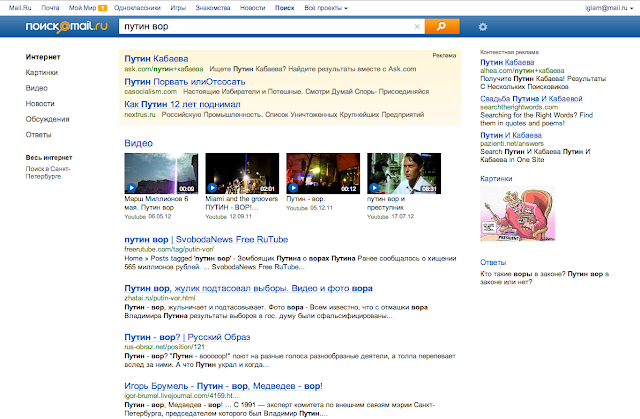The width and height of the screenshot is (640, 419).
Task: Open search settings gear icon
Action: (483, 27)
